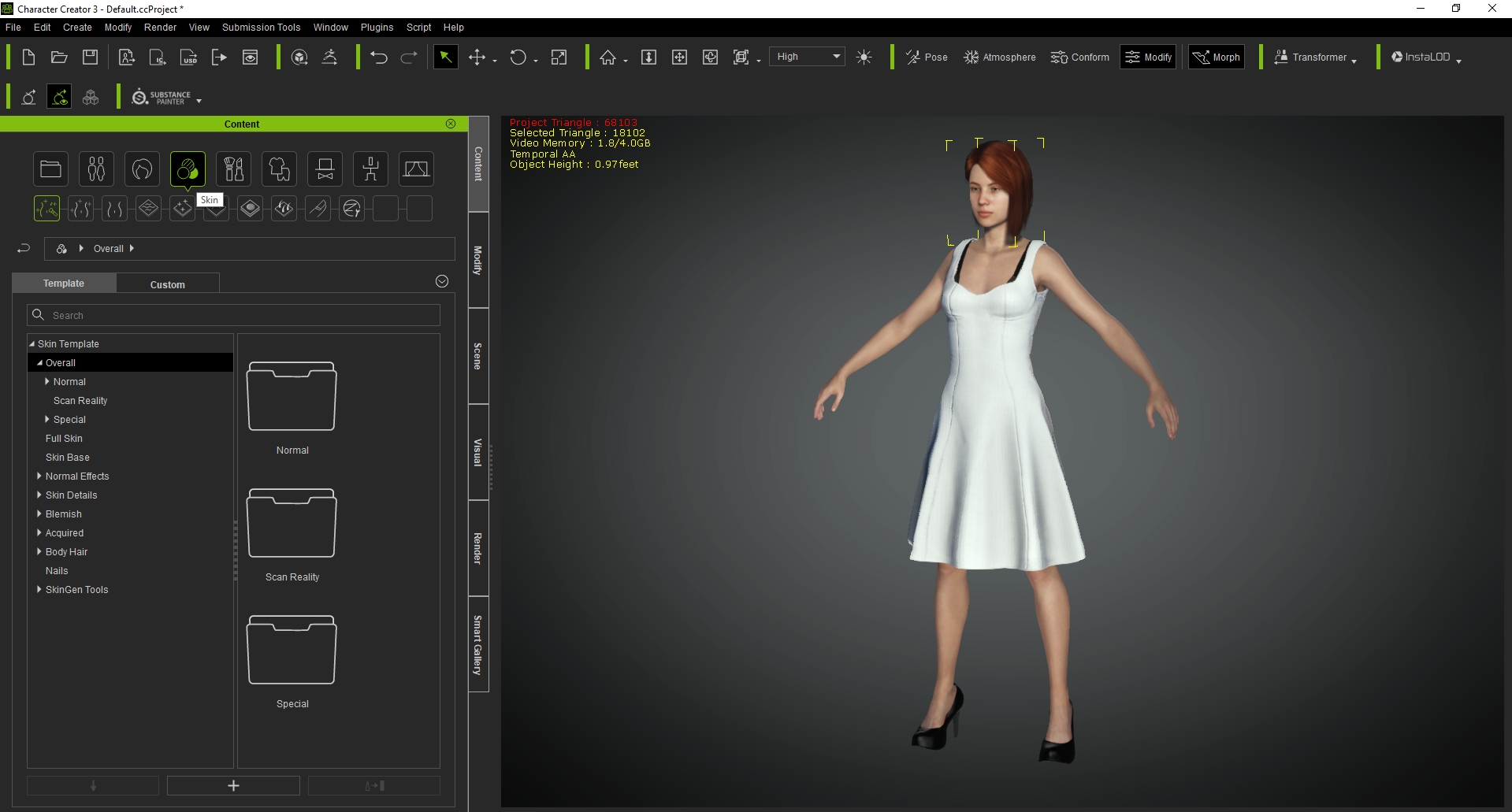Open the Makeup brush and lipstick category icon

(233, 169)
